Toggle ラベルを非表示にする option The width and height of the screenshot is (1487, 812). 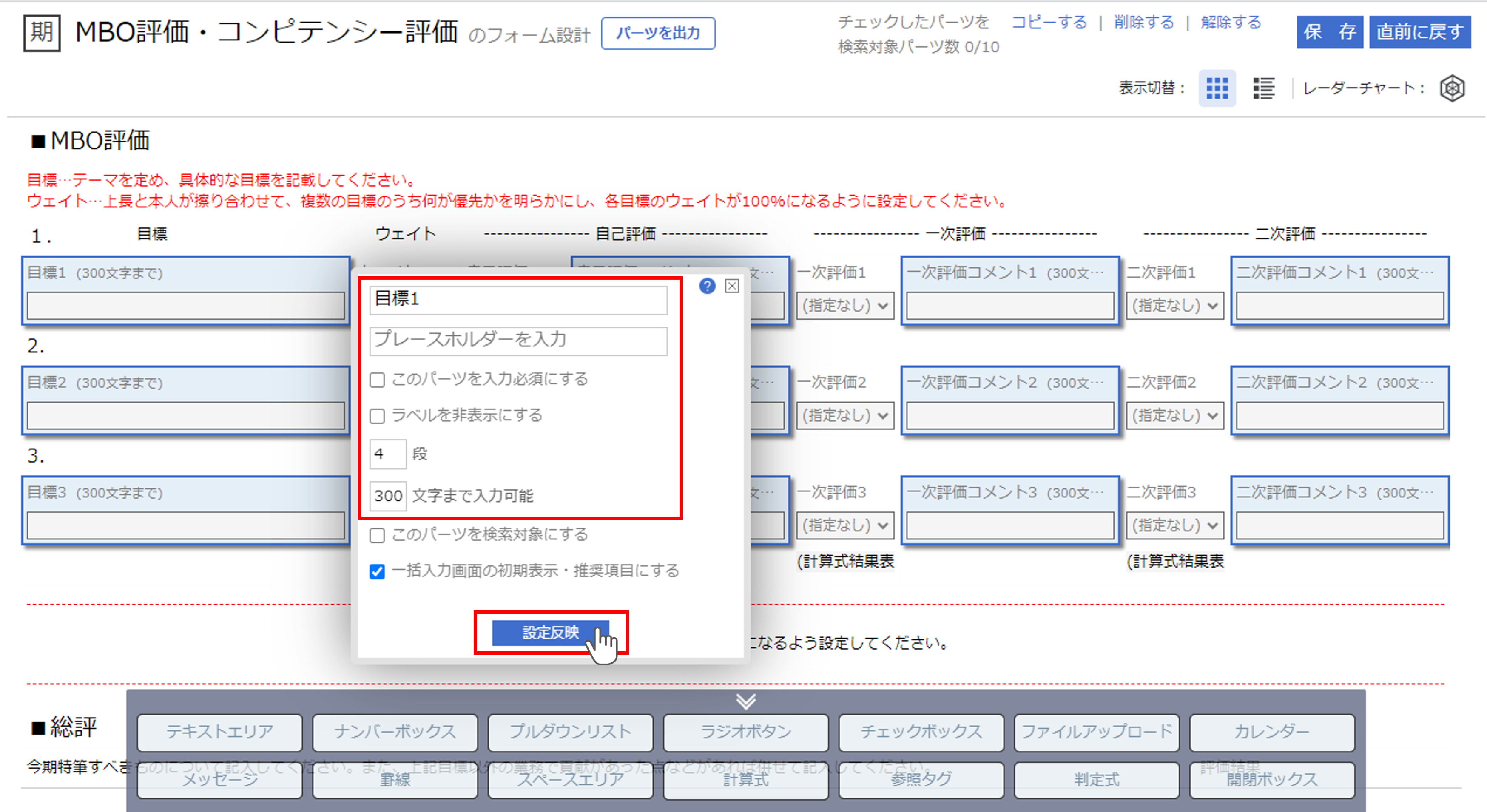point(378,415)
